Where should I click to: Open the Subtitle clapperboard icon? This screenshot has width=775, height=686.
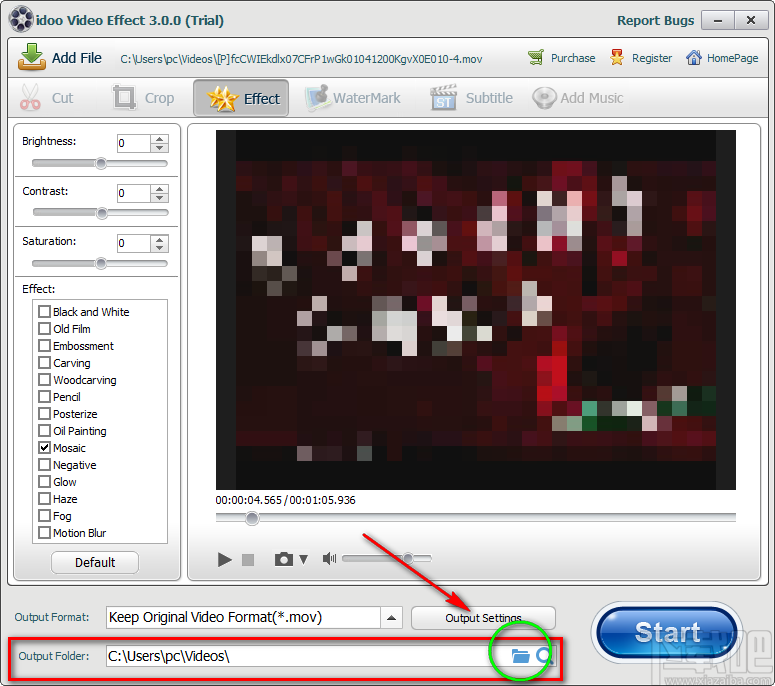(x=443, y=97)
